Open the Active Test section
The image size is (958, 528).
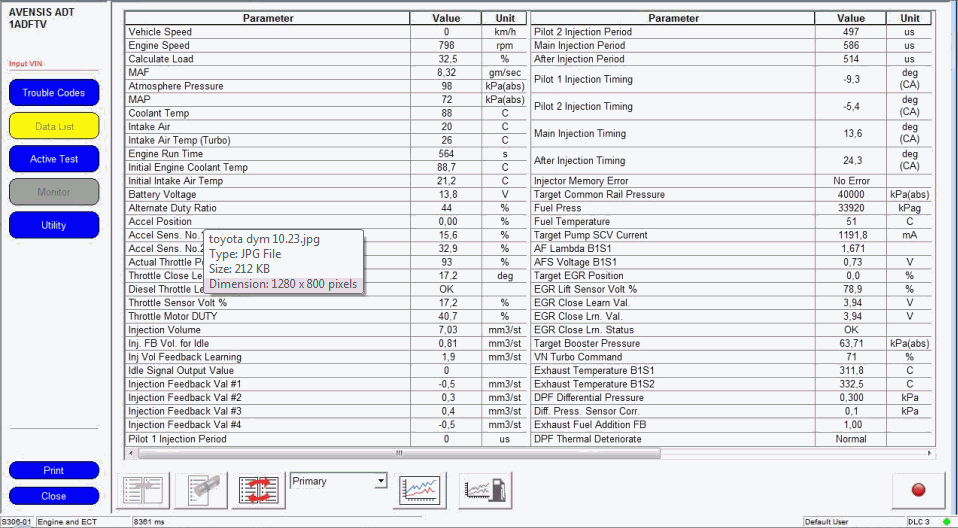click(x=54, y=159)
